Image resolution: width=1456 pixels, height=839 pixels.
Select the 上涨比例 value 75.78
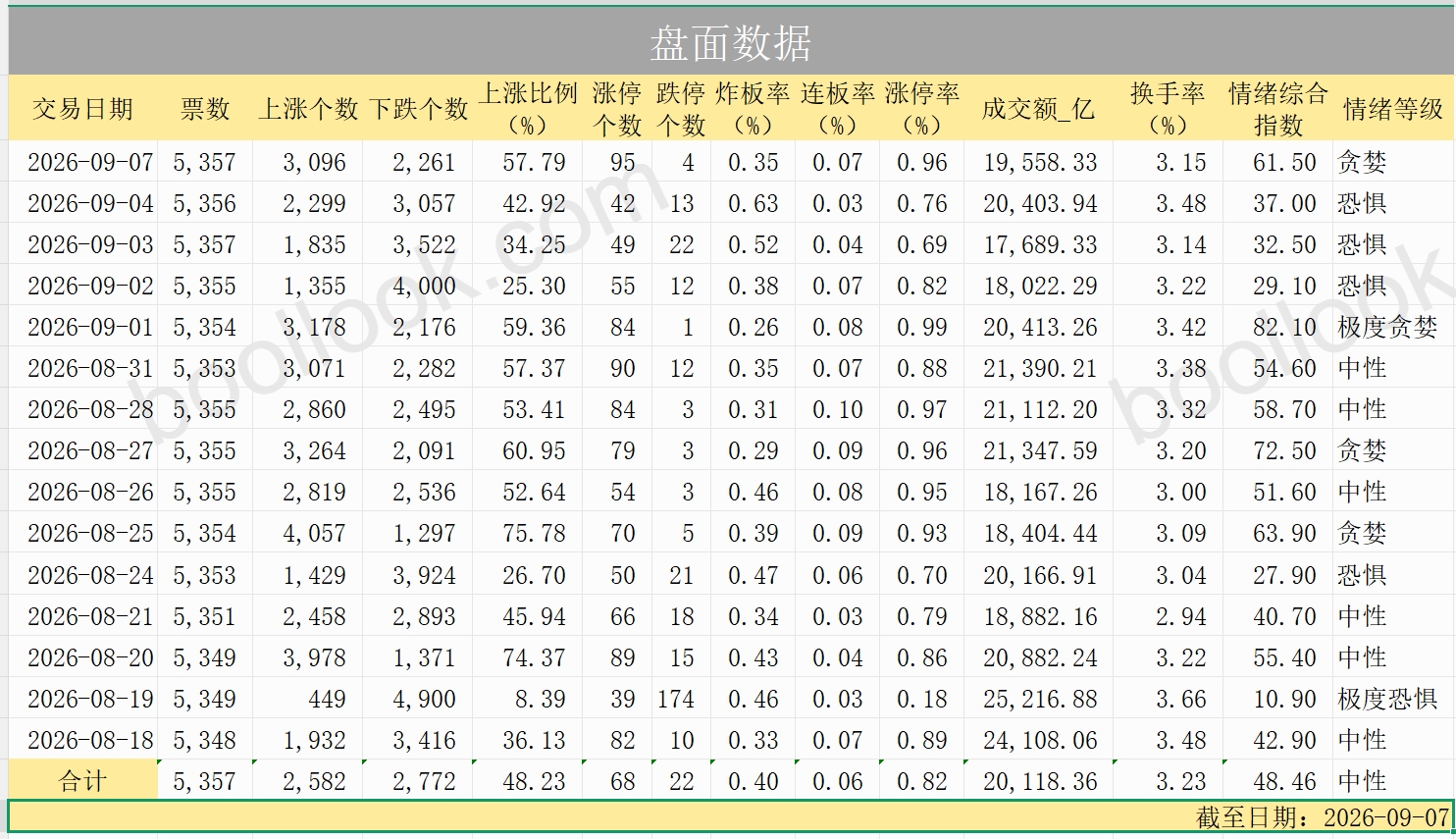[x=534, y=533]
